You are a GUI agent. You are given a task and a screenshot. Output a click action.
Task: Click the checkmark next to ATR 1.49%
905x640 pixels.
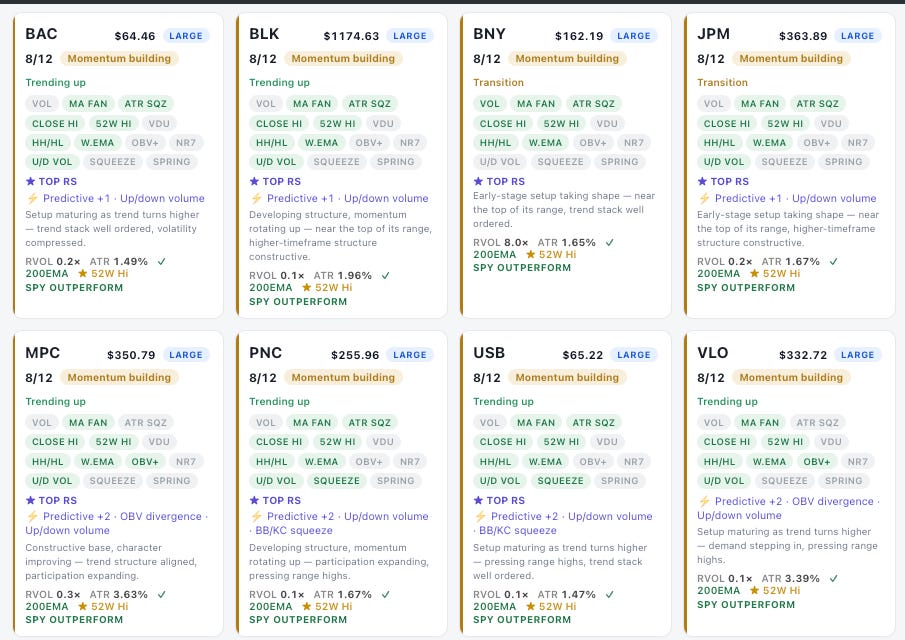(162, 261)
